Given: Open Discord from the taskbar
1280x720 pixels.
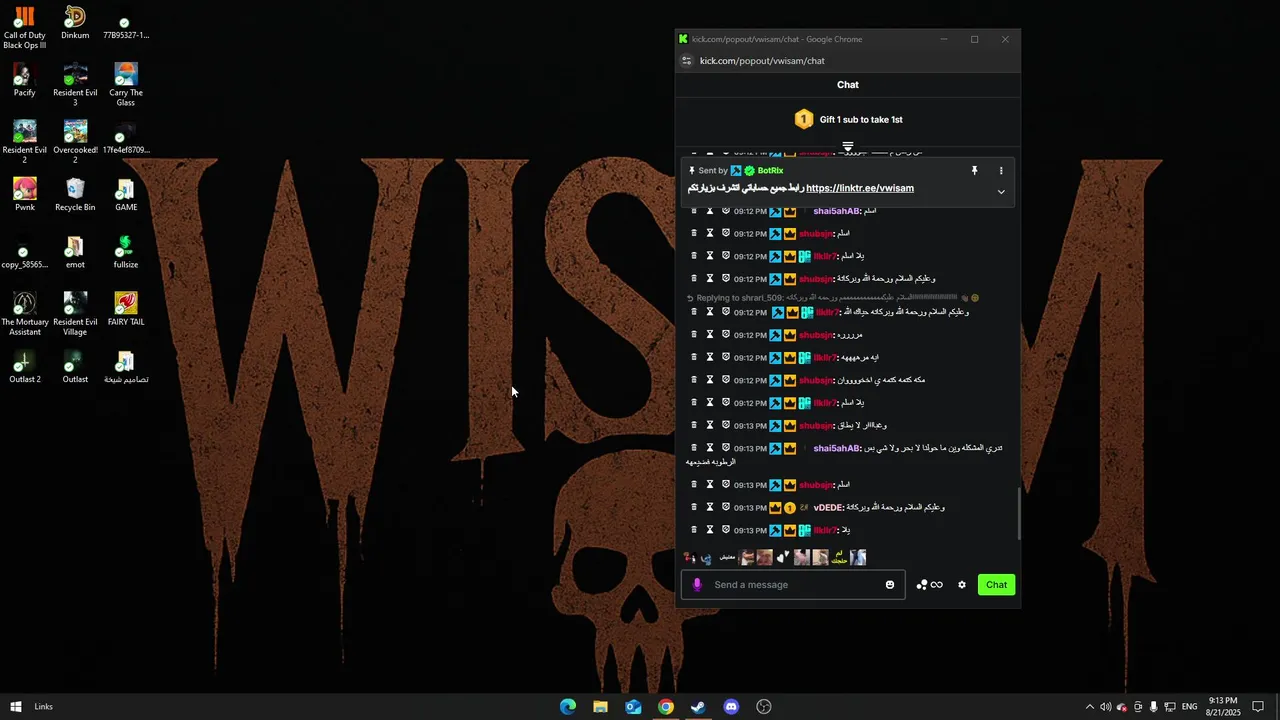Looking at the screenshot, I should [731, 707].
